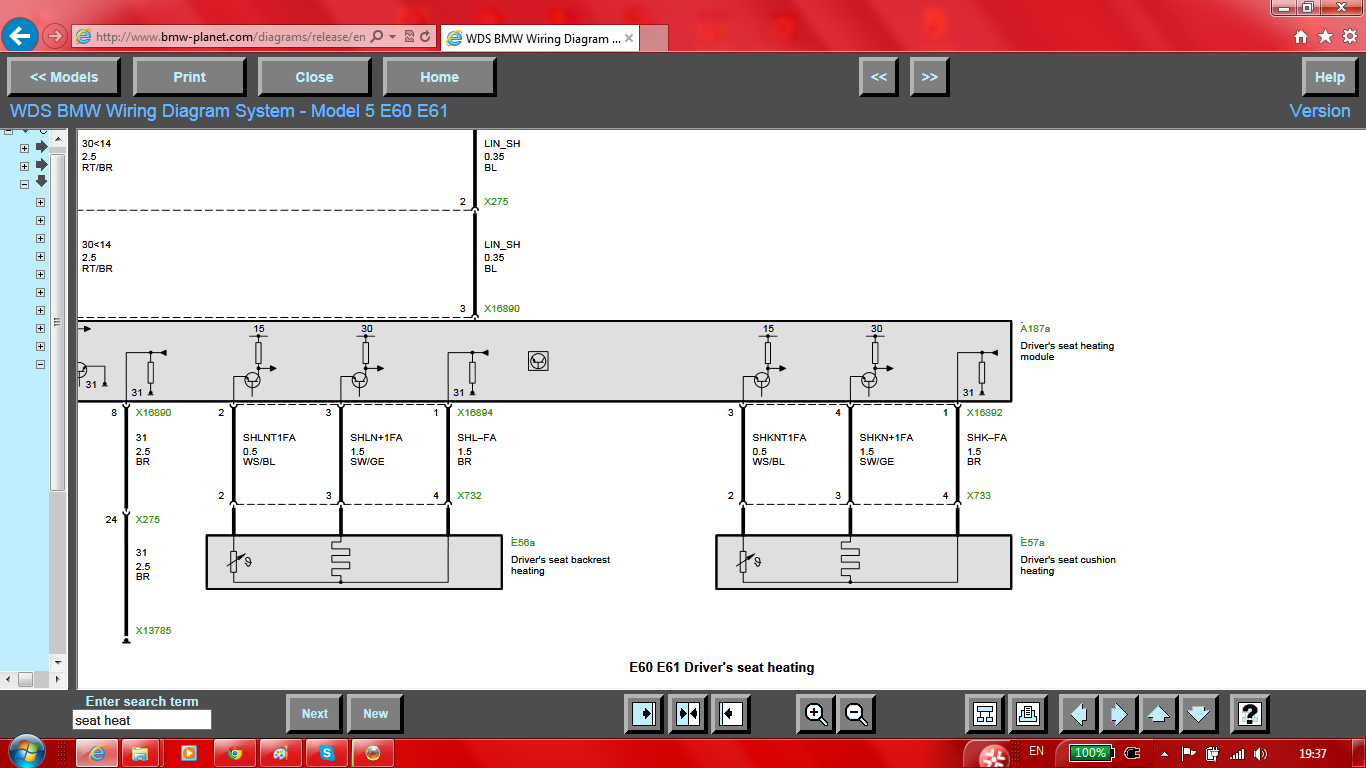Open the hierarchy tree view icon
1366x768 pixels.
(985, 714)
